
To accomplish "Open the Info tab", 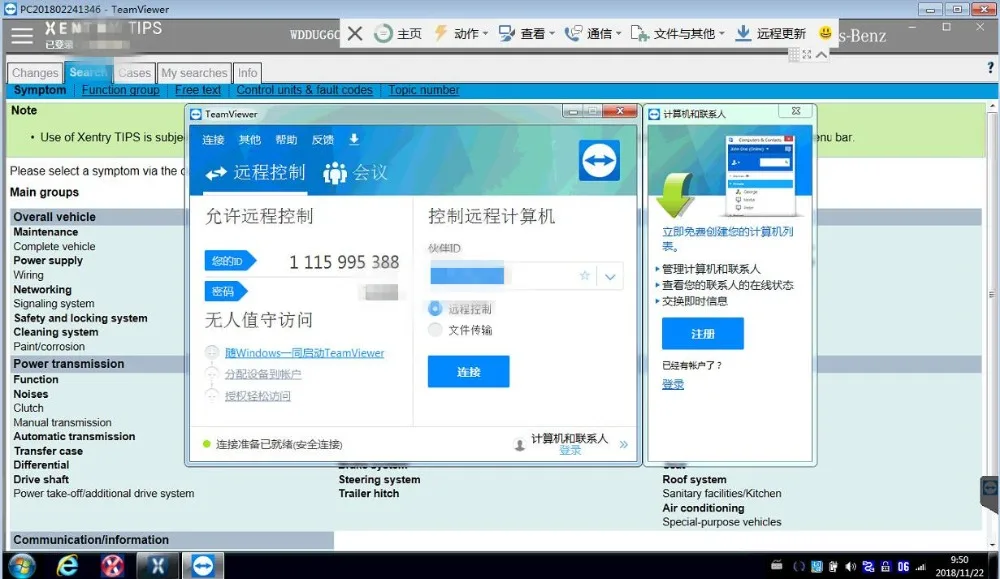I will point(247,73).
